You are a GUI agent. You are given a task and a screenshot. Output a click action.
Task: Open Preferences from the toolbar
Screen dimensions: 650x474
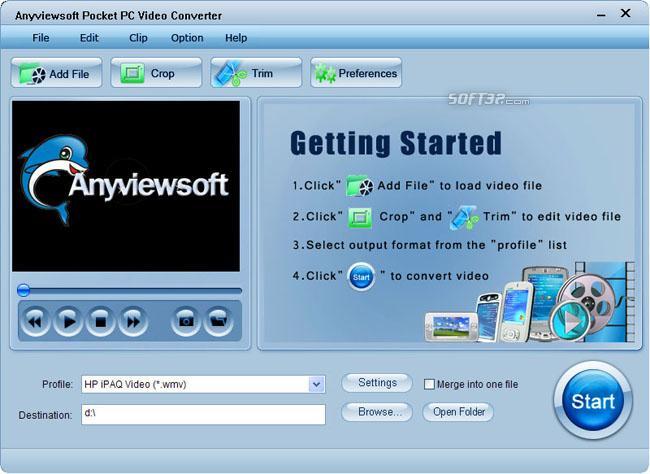[356, 73]
